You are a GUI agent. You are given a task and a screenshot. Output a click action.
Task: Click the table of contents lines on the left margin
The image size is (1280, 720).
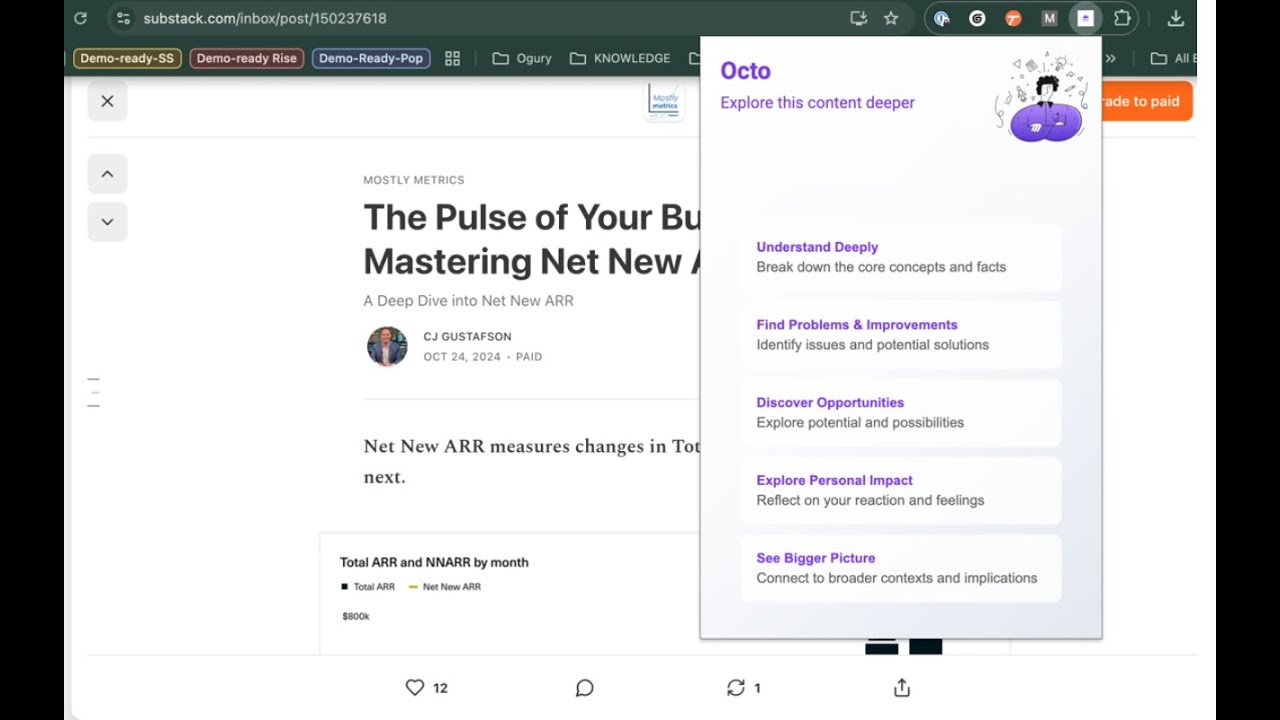(94, 392)
